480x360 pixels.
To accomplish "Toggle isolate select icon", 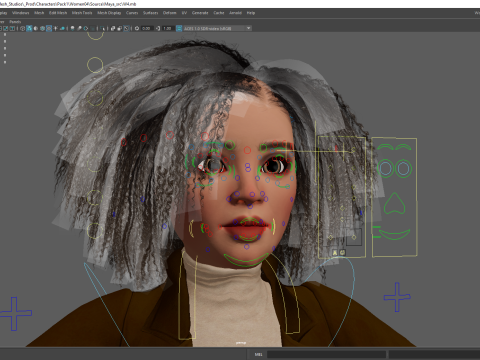I will (x=102, y=28).
